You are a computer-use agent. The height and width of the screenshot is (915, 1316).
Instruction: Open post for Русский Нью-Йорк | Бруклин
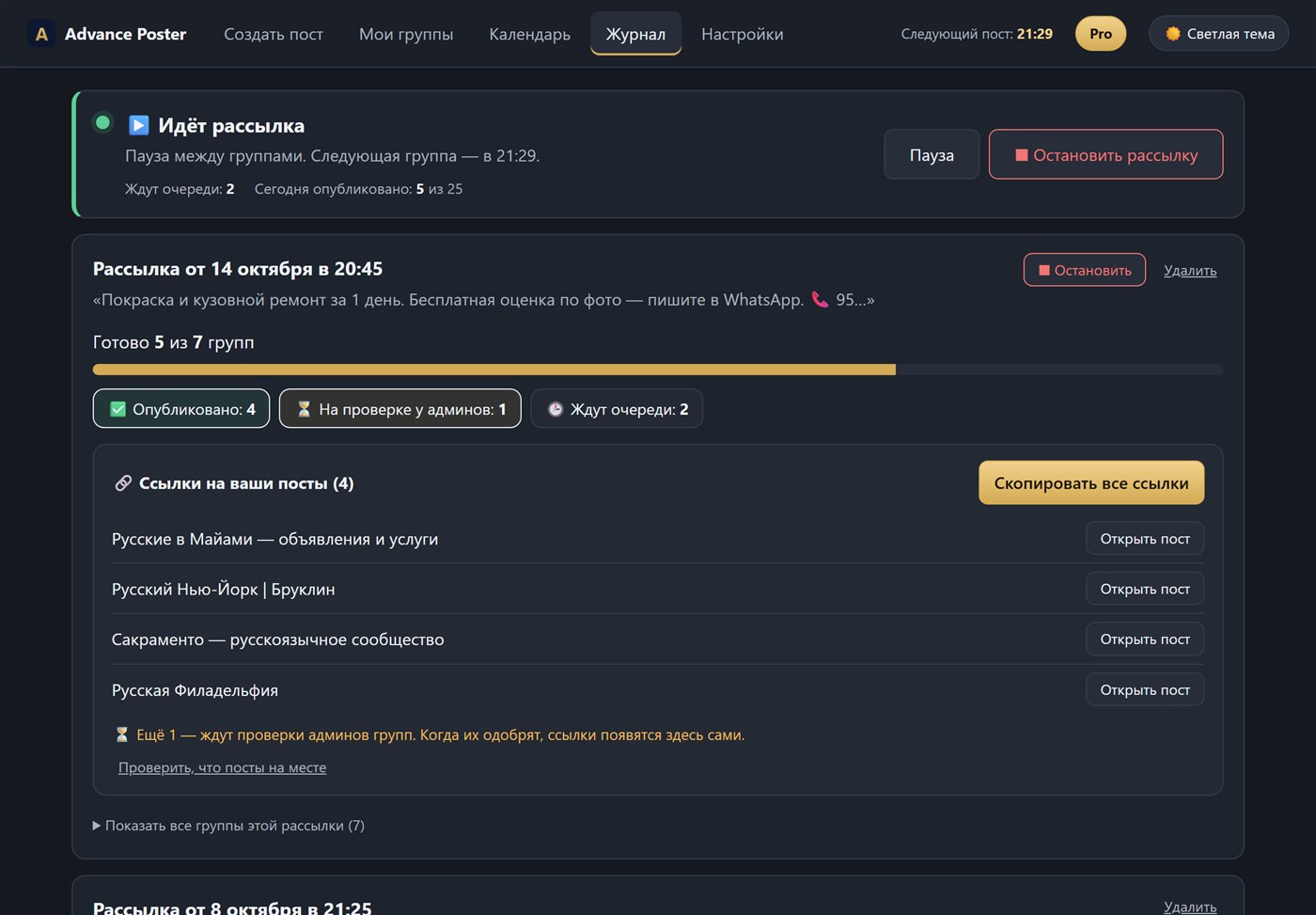click(x=1145, y=589)
